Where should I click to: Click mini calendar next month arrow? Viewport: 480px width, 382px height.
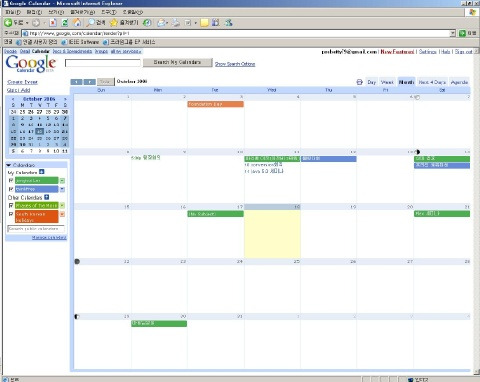point(65,99)
